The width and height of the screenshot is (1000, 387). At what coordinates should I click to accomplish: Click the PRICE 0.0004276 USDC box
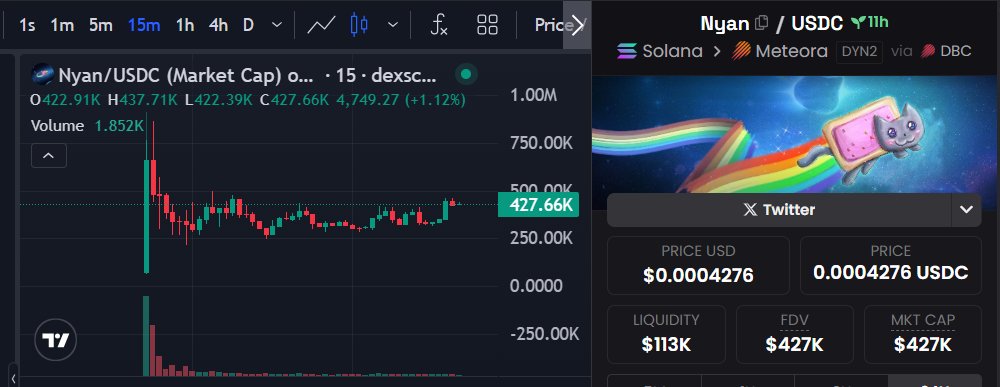pos(891,265)
